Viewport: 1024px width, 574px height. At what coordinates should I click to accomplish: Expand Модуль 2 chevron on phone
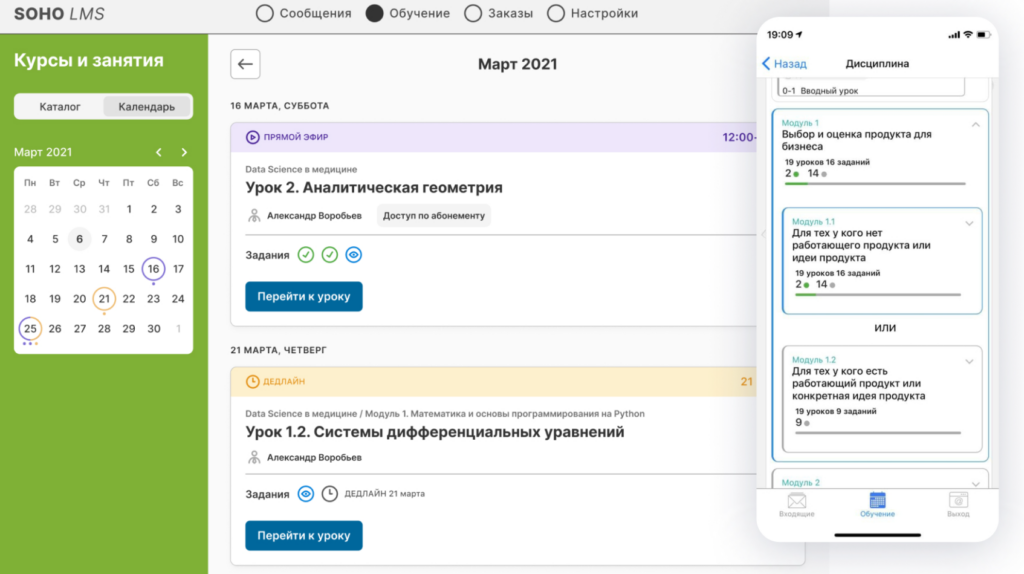pos(975,484)
